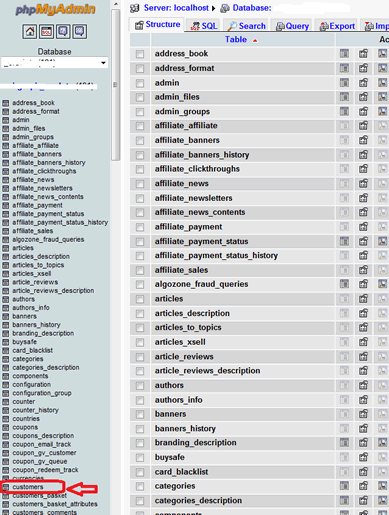
Task: Open structure icon for admin row
Action: (x=363, y=82)
